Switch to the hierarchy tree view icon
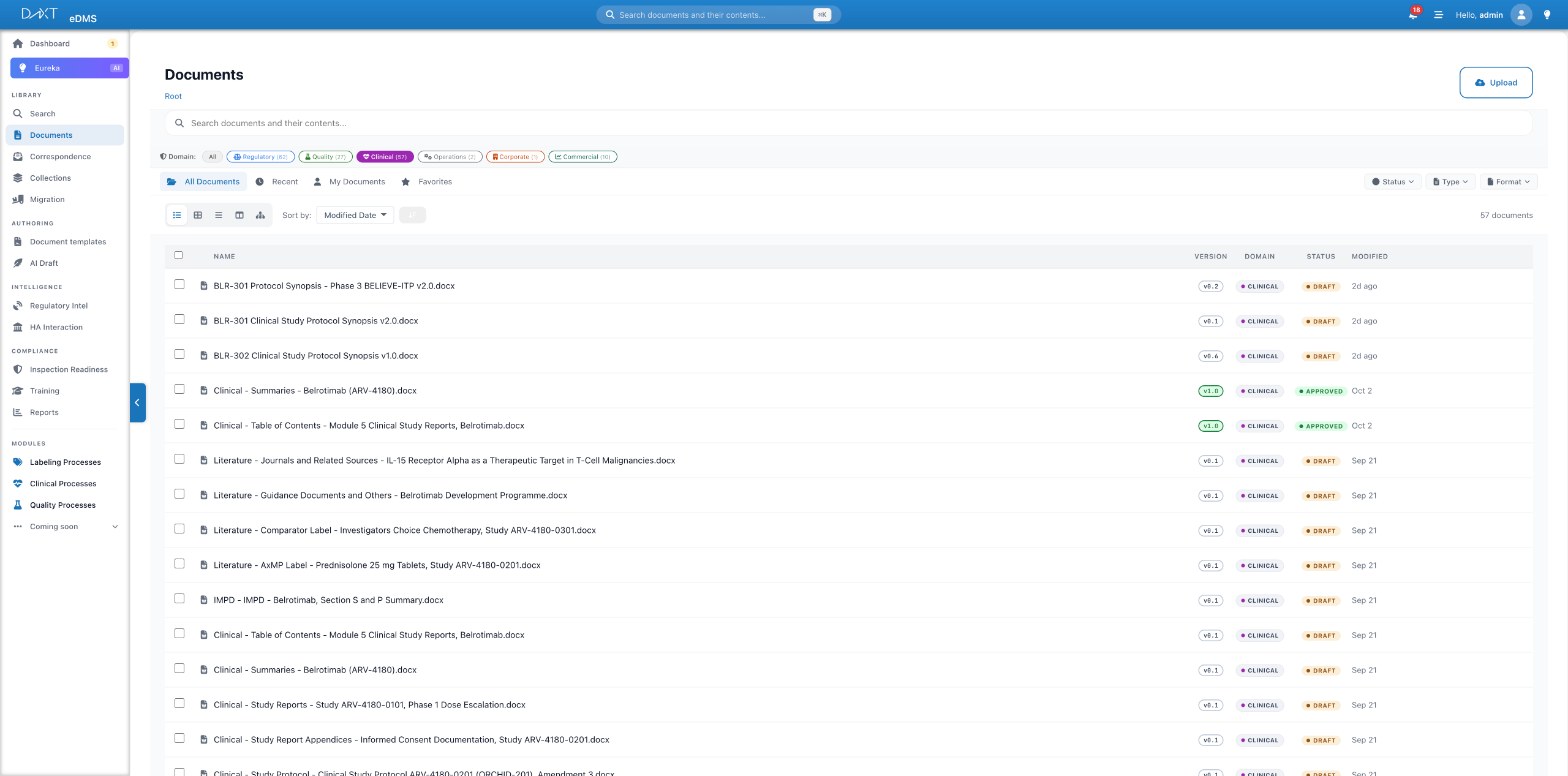The width and height of the screenshot is (1568, 776). [x=260, y=215]
